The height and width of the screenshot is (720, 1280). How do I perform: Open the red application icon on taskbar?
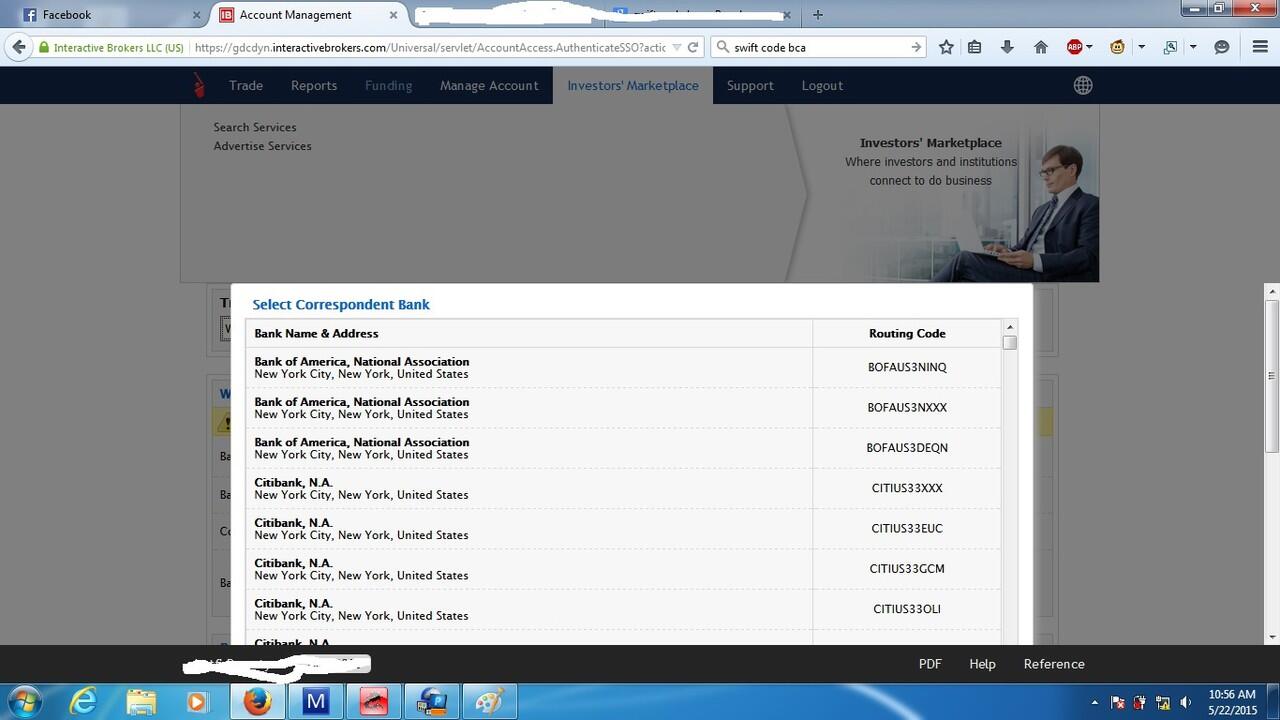tap(373, 702)
